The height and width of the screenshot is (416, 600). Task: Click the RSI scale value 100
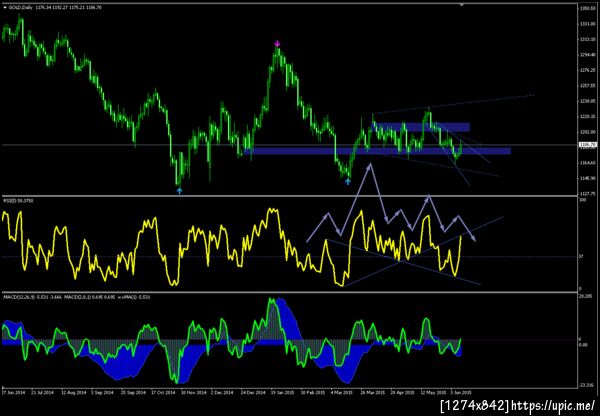(584, 200)
